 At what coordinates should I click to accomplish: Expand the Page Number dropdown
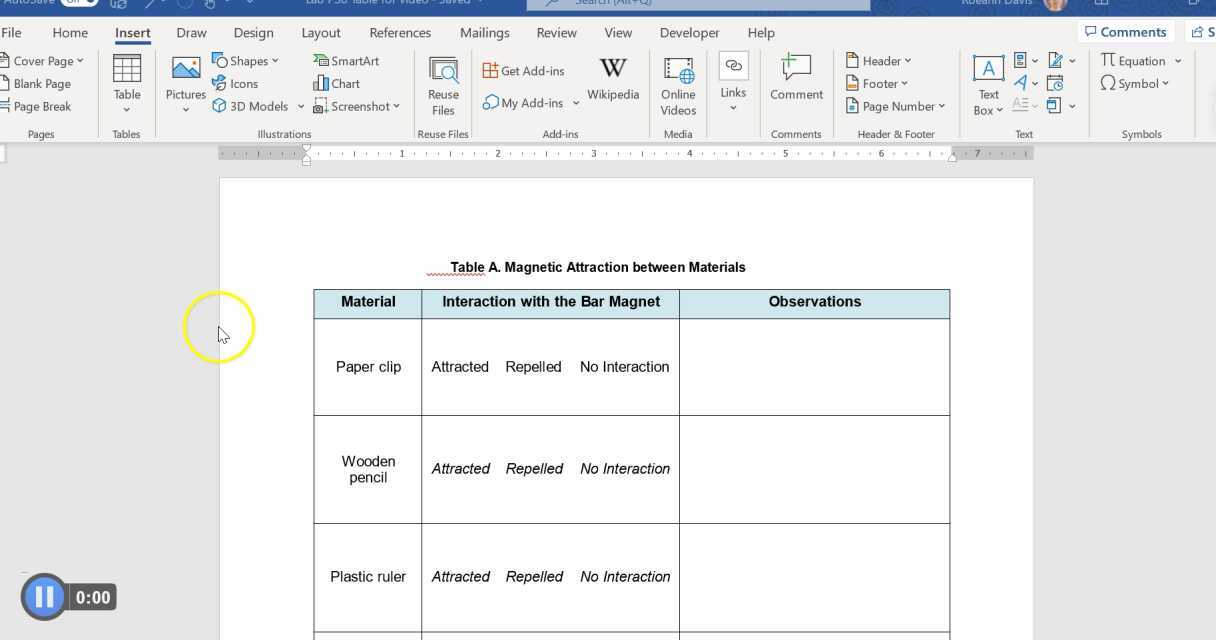(x=895, y=106)
